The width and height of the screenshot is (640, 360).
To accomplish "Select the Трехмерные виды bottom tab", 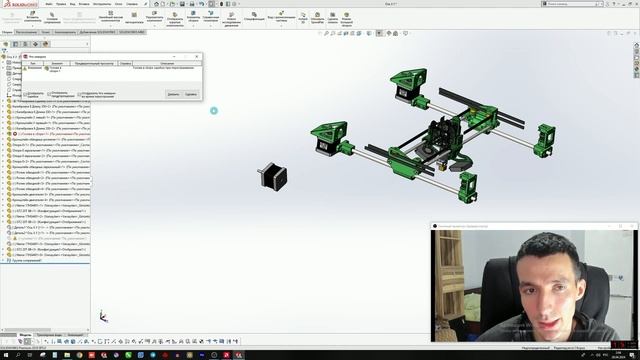I will pos(49,335).
